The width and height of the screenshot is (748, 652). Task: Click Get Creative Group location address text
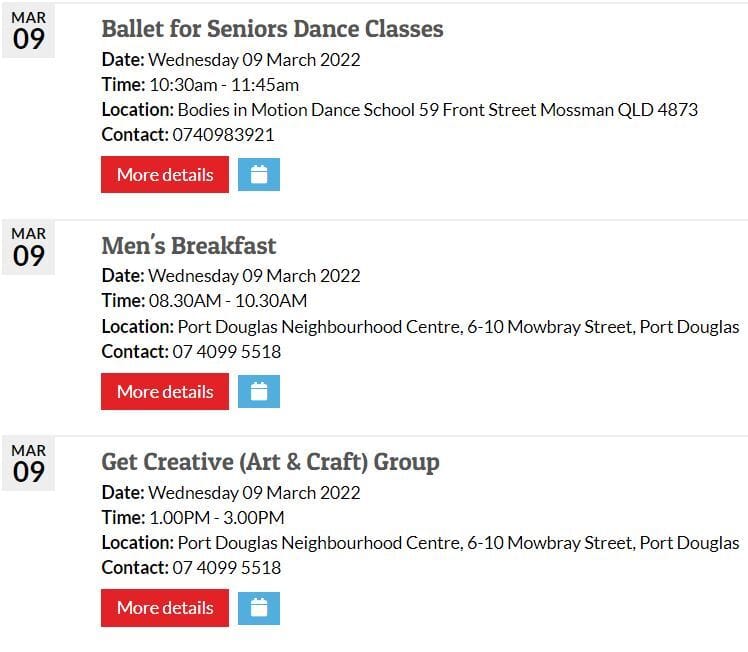[458, 543]
